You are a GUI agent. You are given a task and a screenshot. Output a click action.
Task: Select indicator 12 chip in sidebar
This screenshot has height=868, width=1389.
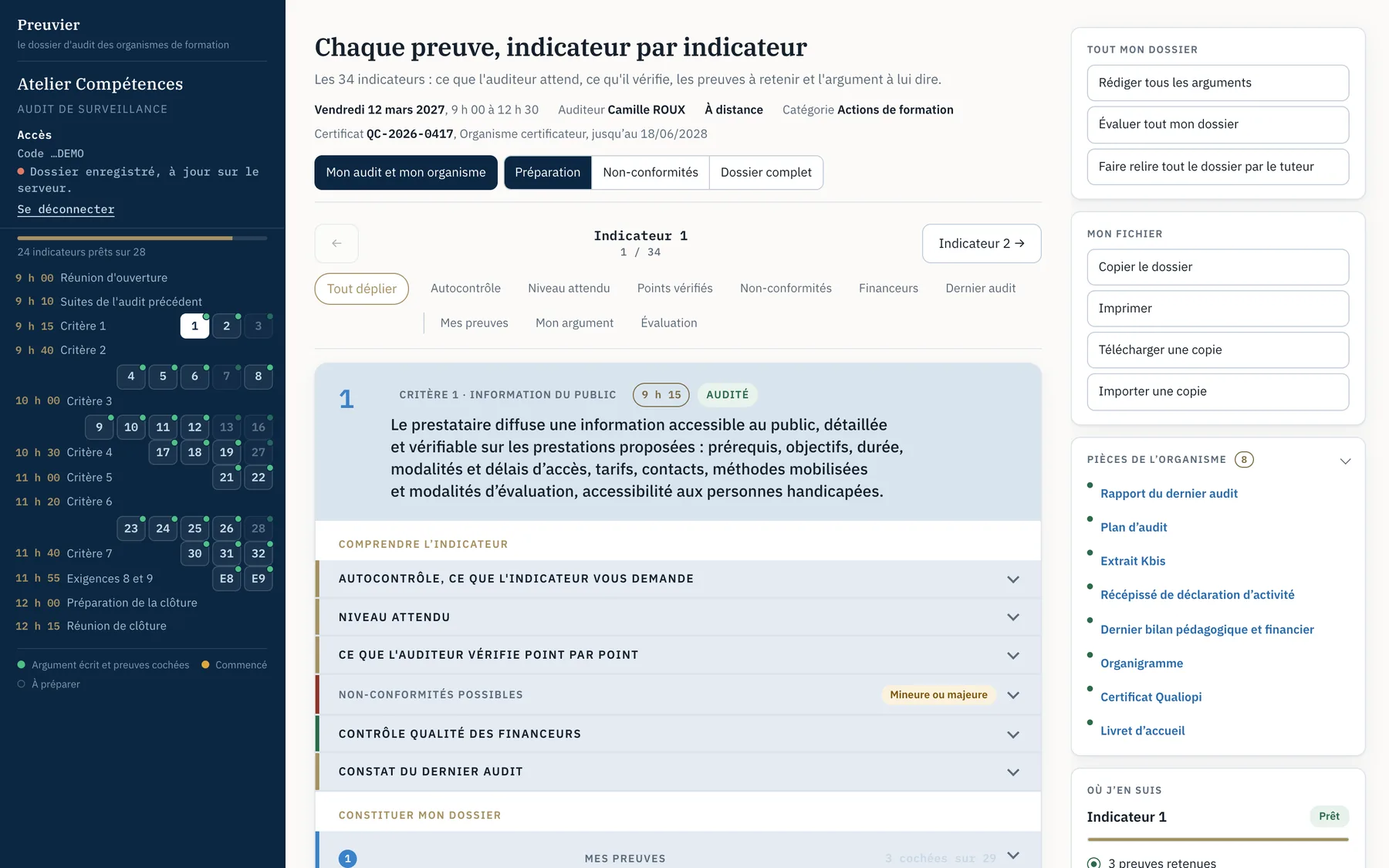[x=194, y=427]
